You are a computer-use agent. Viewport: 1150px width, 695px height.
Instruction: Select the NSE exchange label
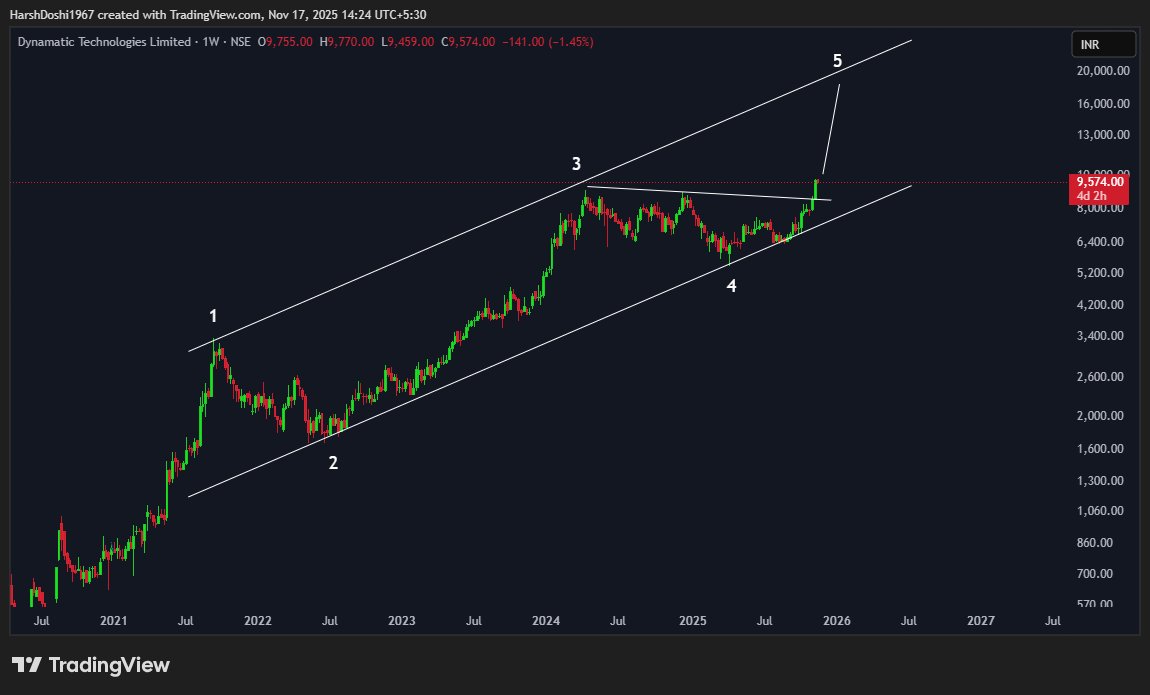[241, 42]
